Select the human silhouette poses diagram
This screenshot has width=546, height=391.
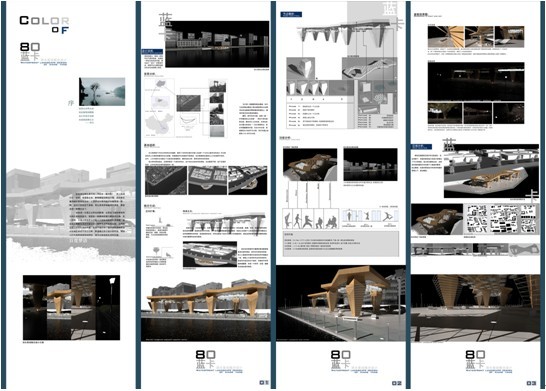(x=311, y=219)
